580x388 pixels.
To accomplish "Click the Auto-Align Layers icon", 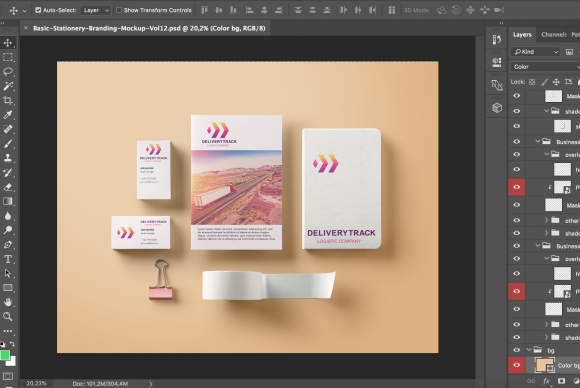I will 391,10.
